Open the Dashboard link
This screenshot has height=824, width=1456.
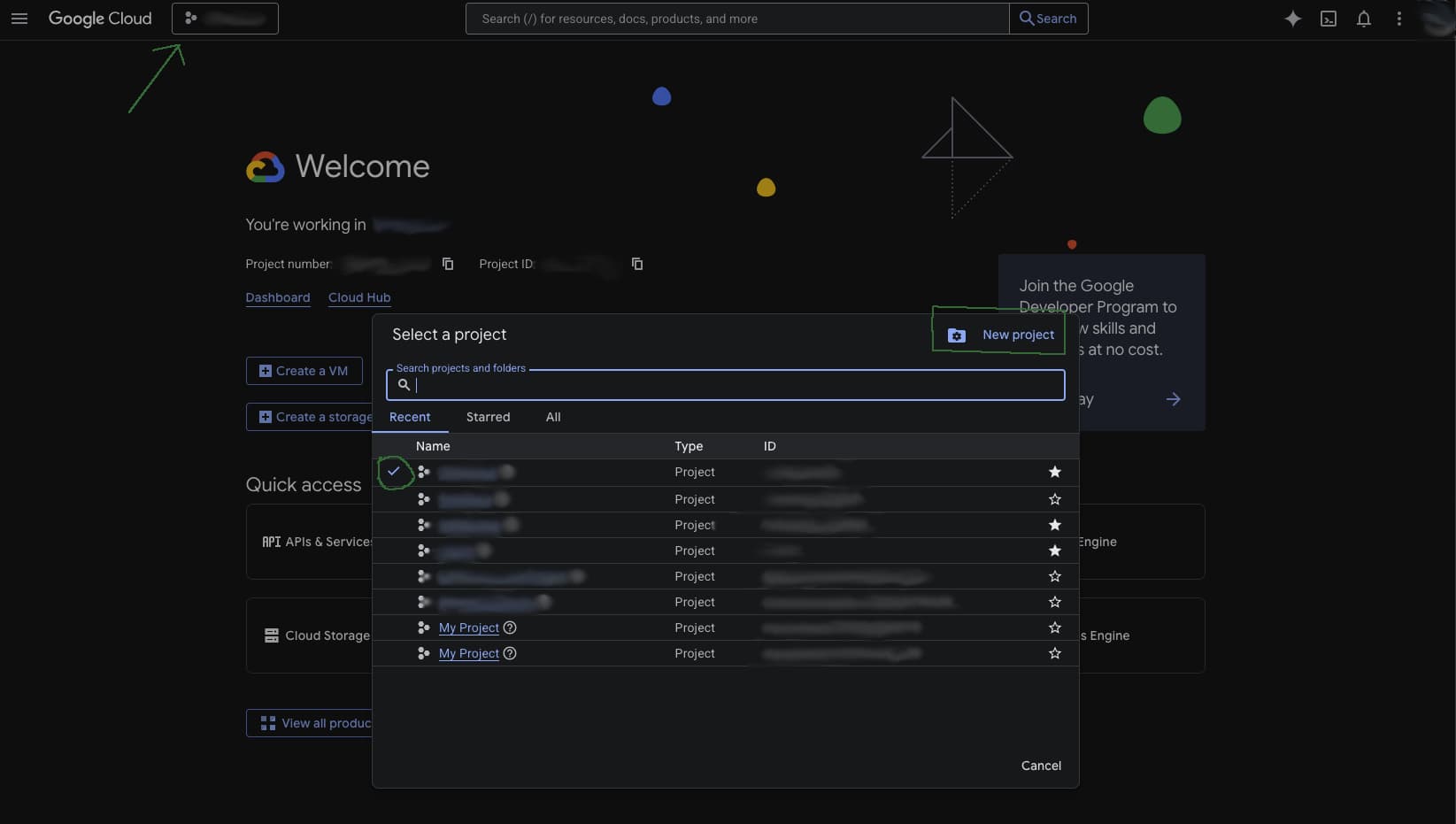click(x=278, y=297)
